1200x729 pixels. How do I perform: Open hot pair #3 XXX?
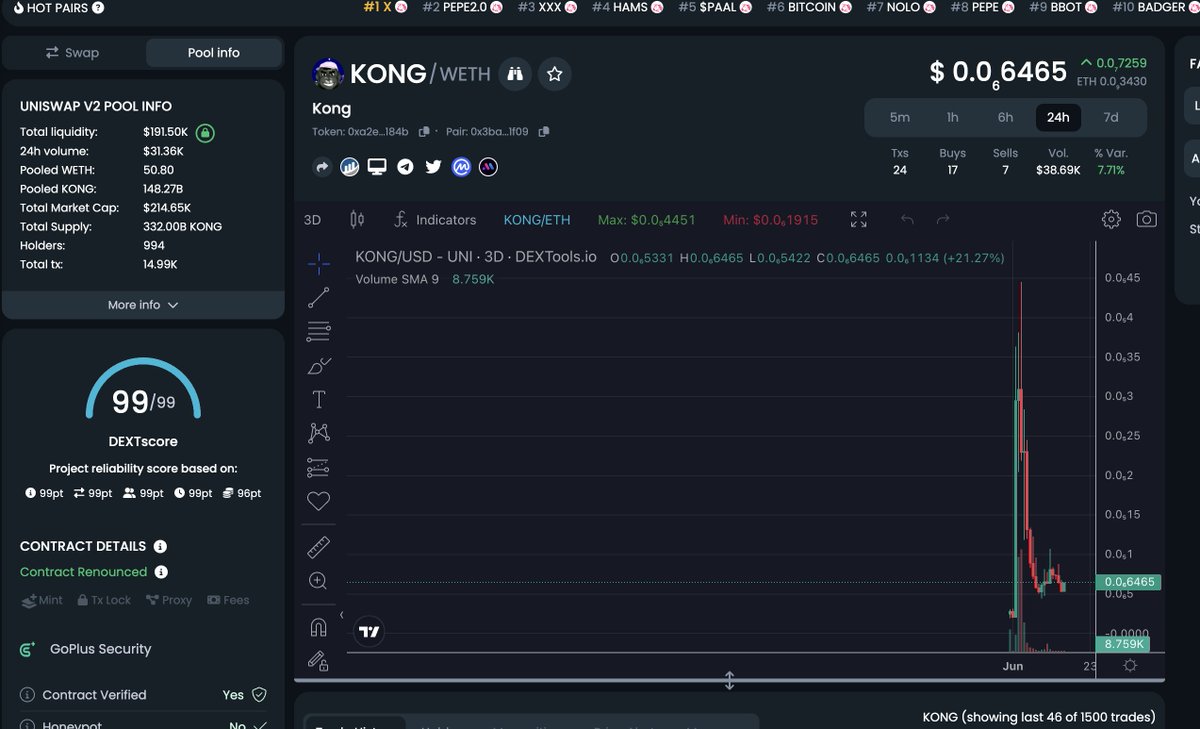point(547,7)
